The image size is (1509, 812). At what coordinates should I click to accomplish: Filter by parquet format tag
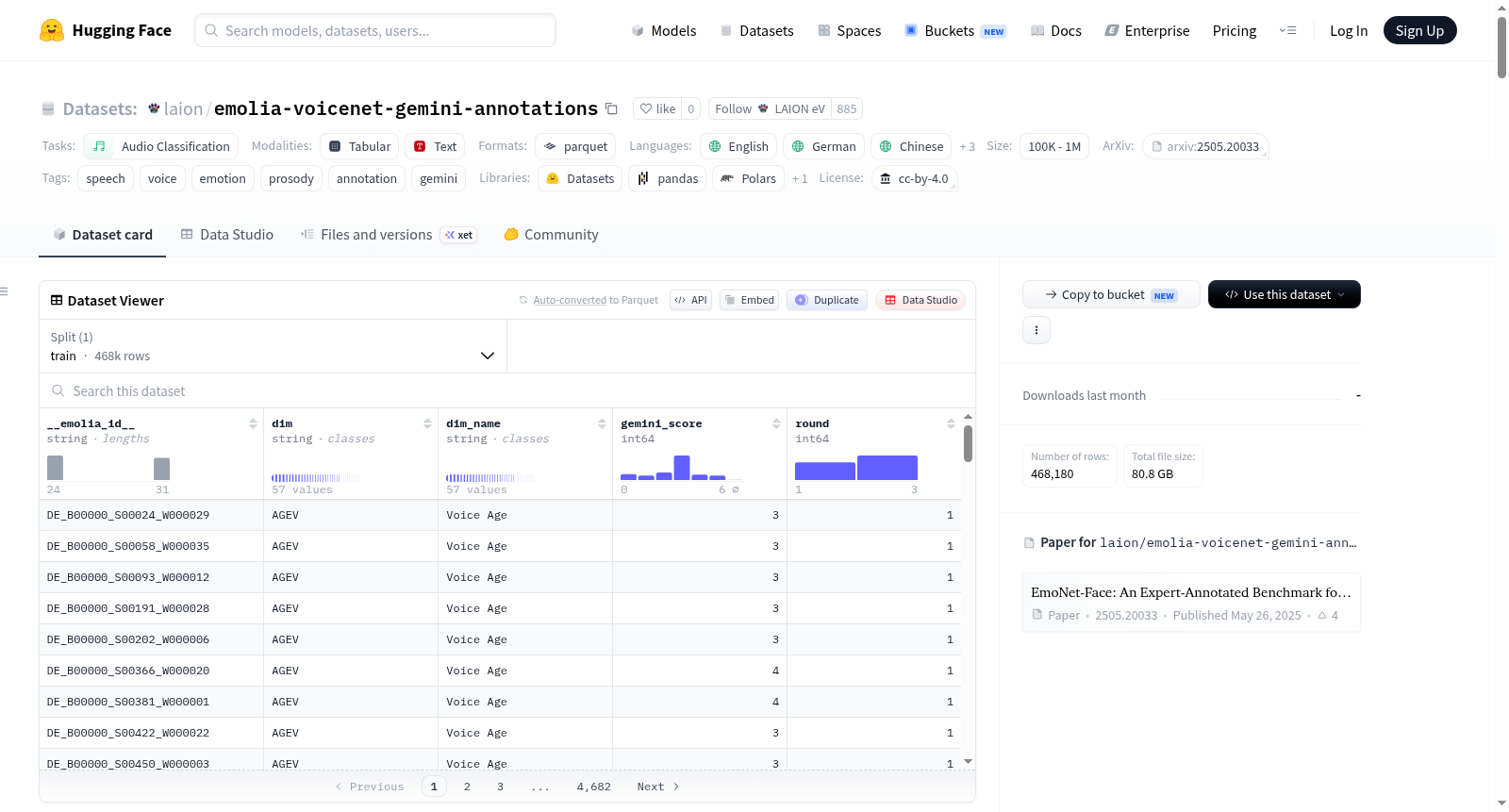pyautogui.click(x=575, y=146)
